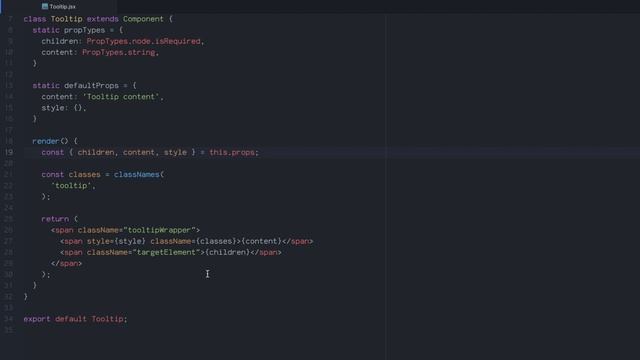Click 'style: {},' in defaultProps

(64, 108)
